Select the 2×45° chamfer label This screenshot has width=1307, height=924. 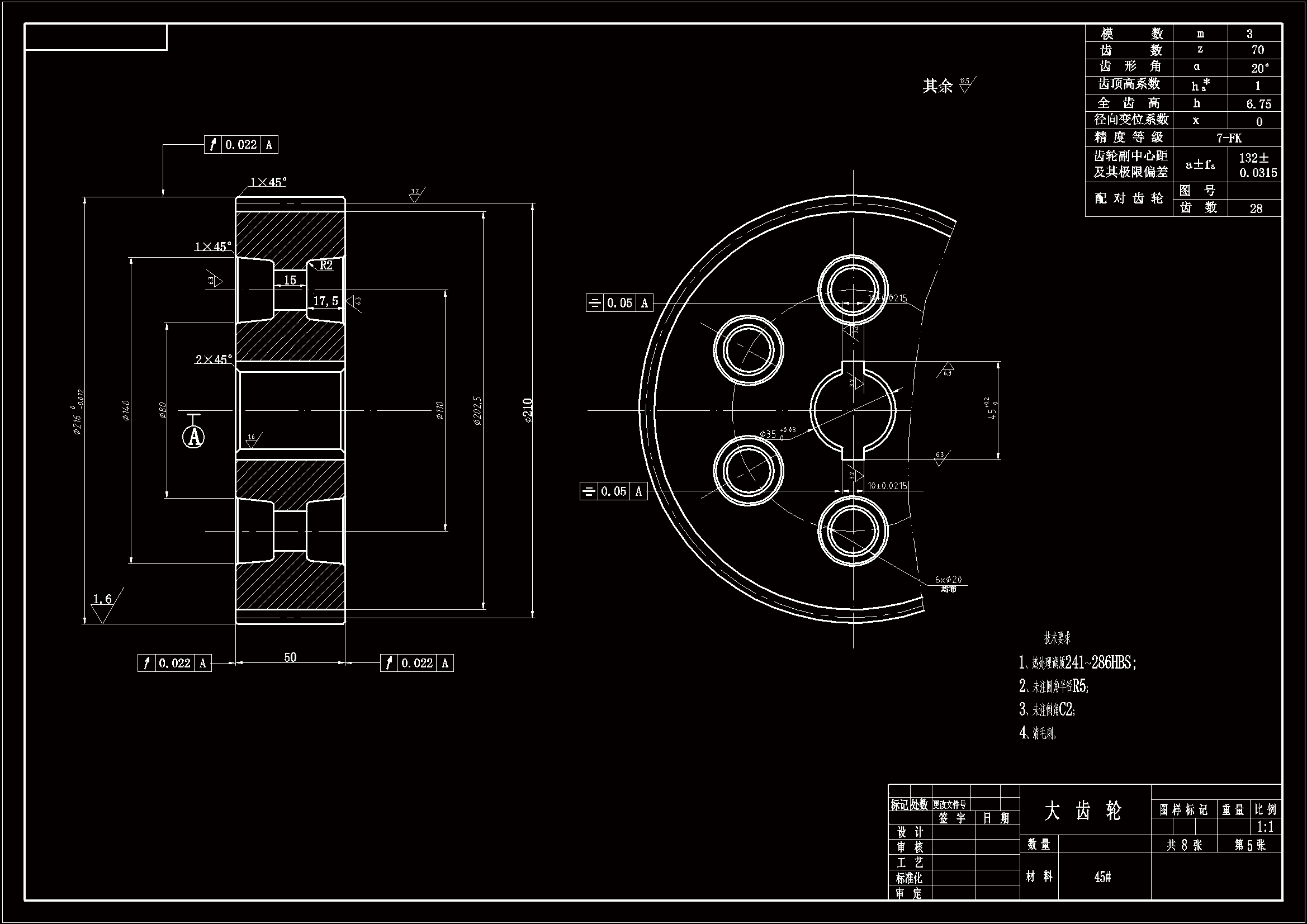click(214, 359)
